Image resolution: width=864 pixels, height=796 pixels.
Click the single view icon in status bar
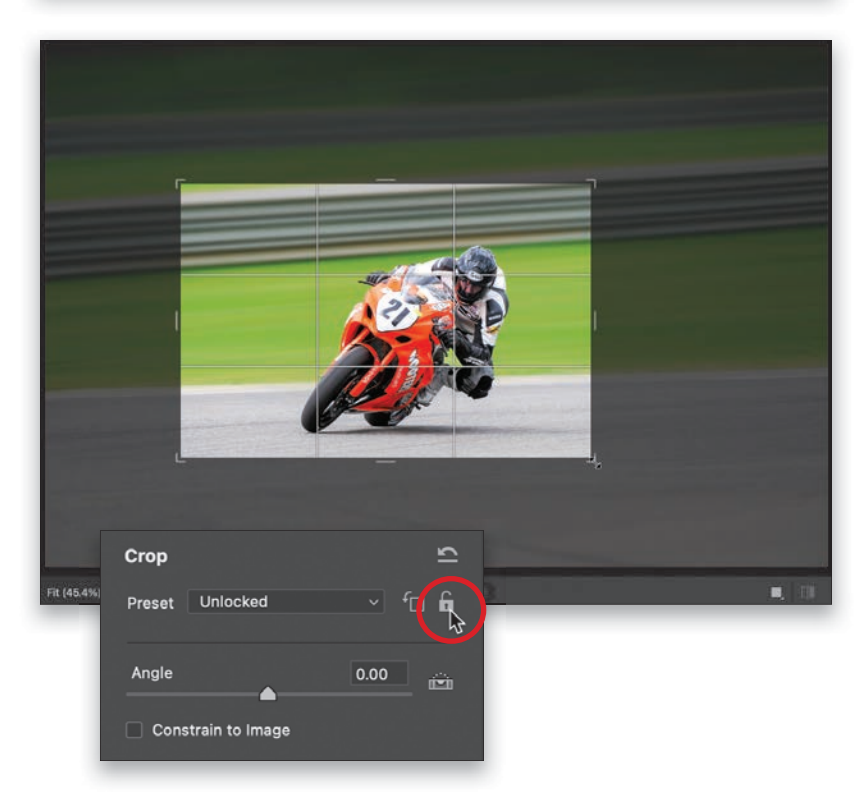pyautogui.click(x=776, y=593)
